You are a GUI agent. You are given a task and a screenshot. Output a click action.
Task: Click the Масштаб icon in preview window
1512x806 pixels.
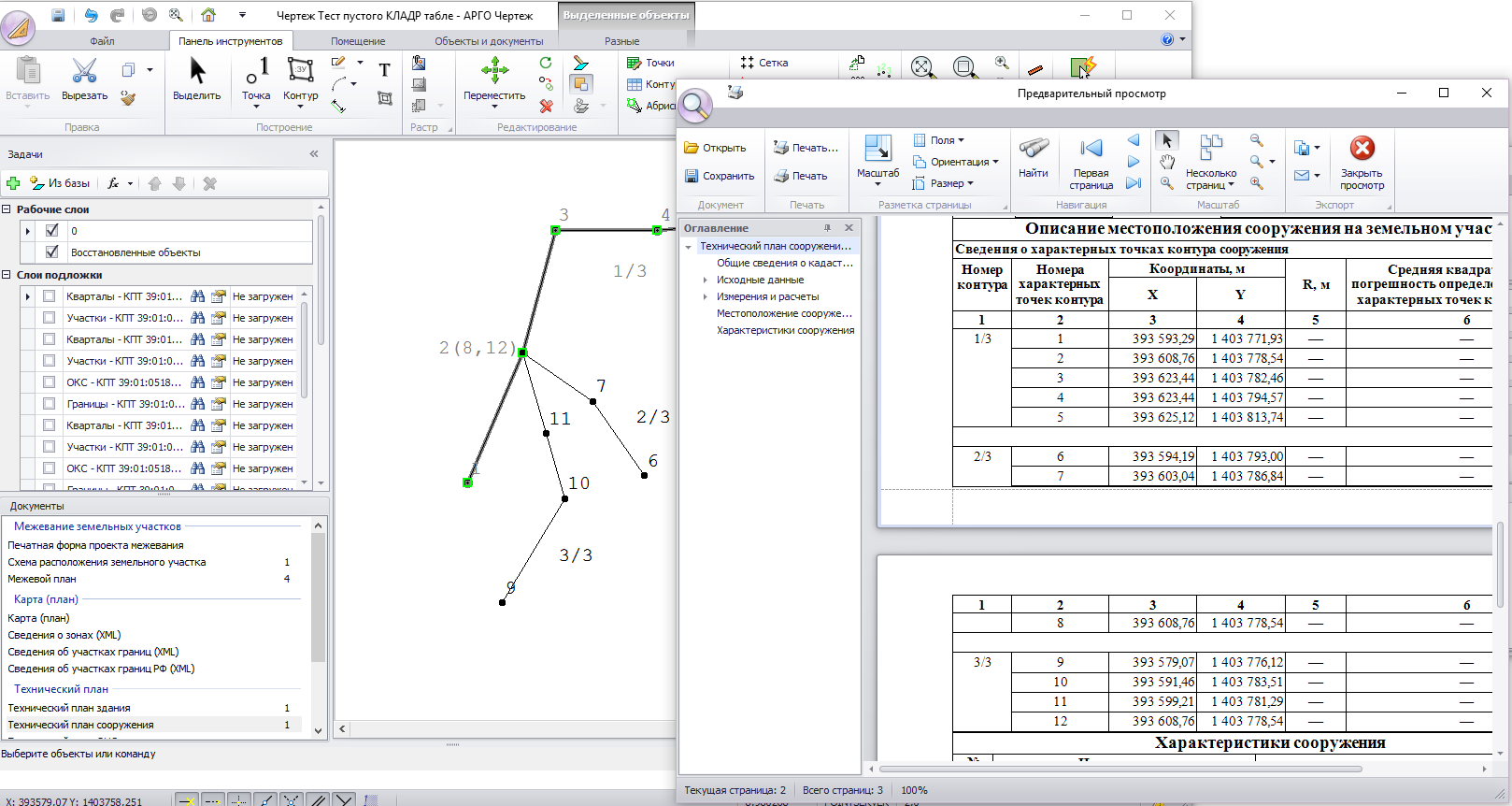(877, 159)
